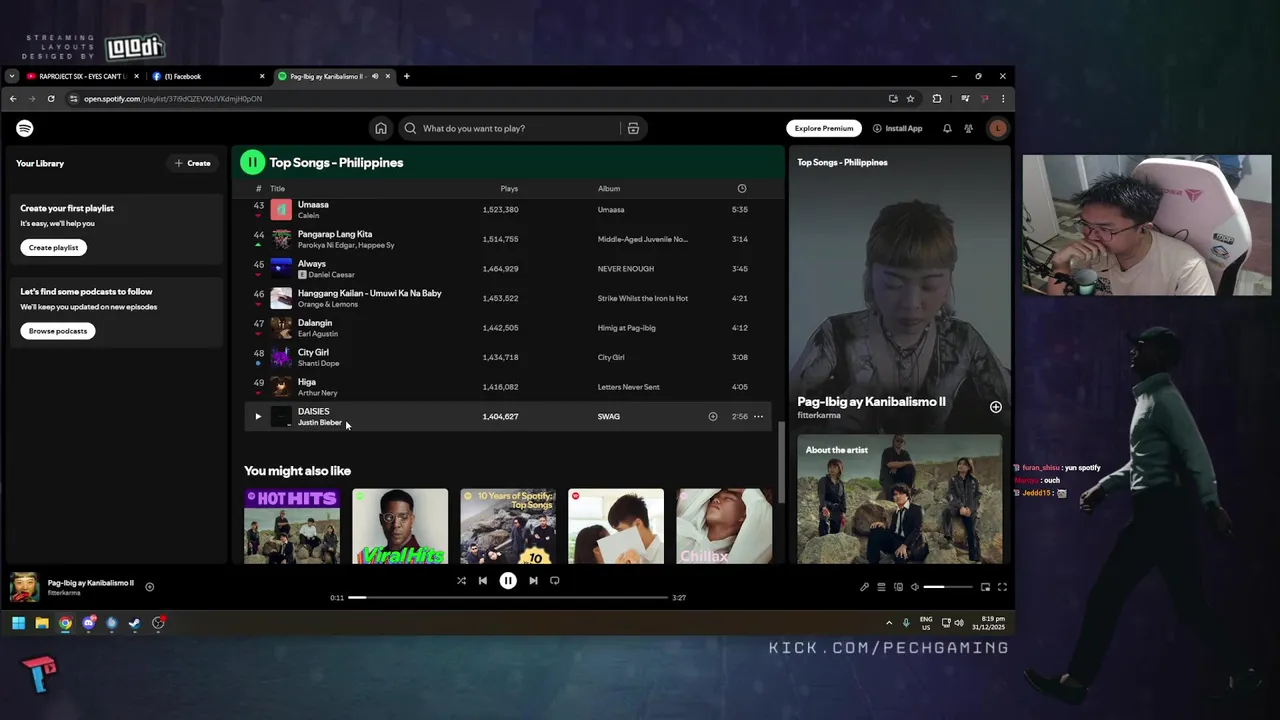Skip to the previous track

tap(483, 580)
